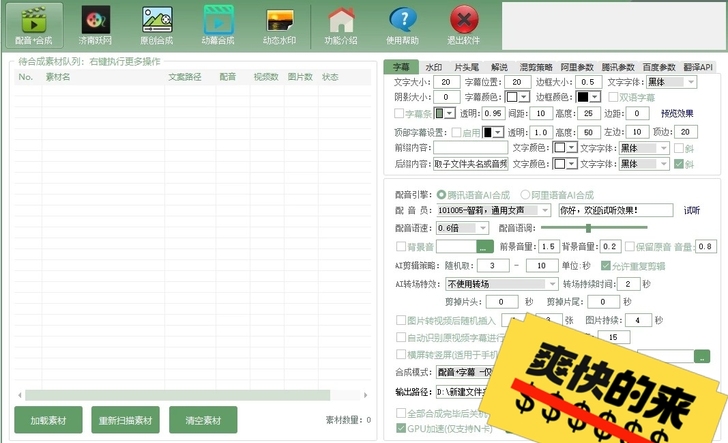
Task: Open the 片头尾 tab
Action: click(467, 67)
